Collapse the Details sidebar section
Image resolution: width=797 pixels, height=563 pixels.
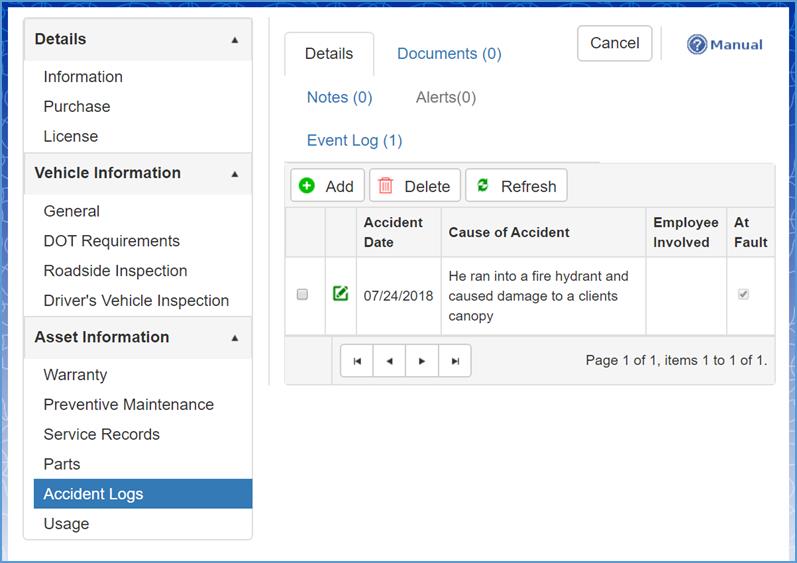(x=235, y=40)
